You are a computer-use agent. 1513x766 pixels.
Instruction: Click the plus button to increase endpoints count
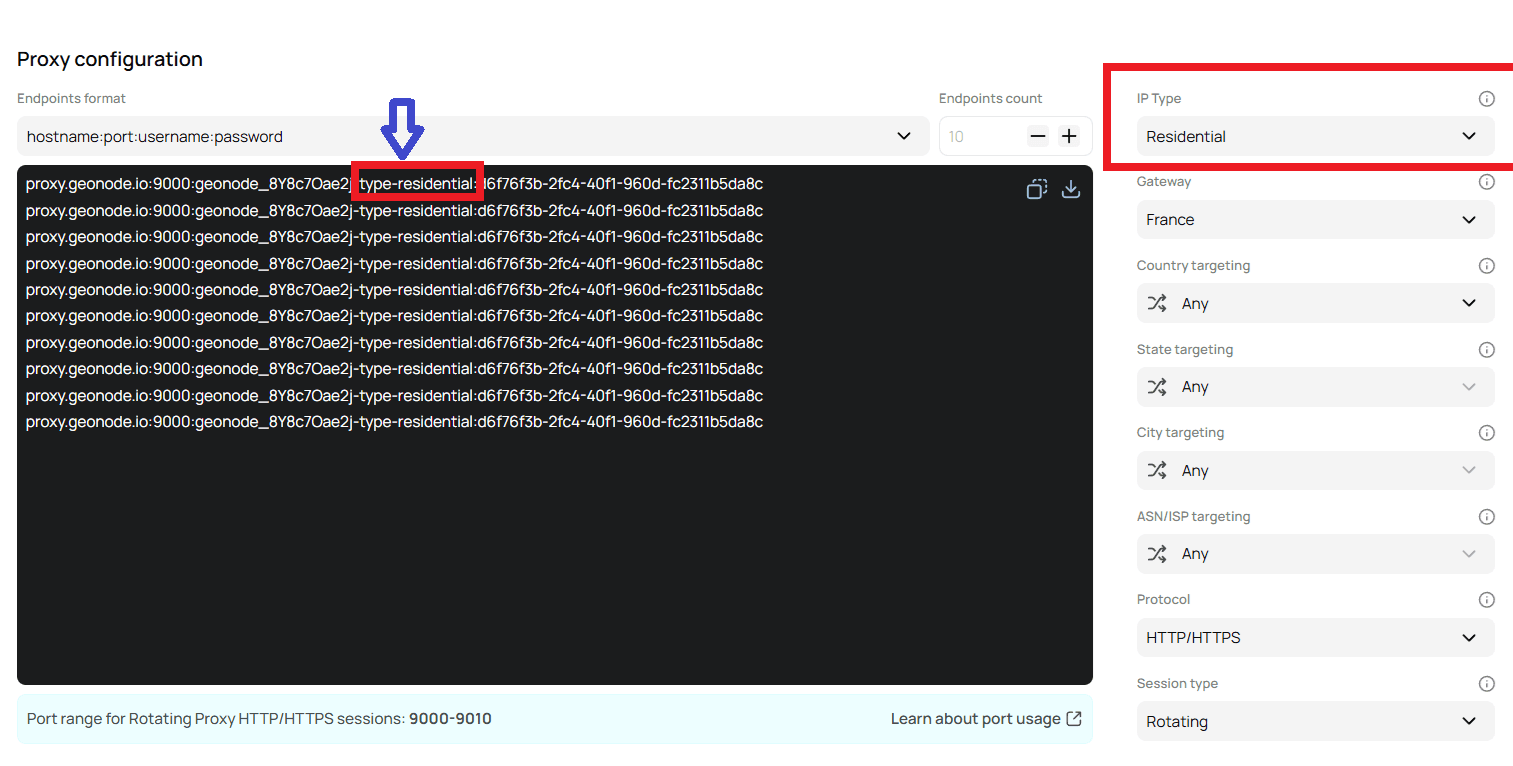click(1069, 136)
